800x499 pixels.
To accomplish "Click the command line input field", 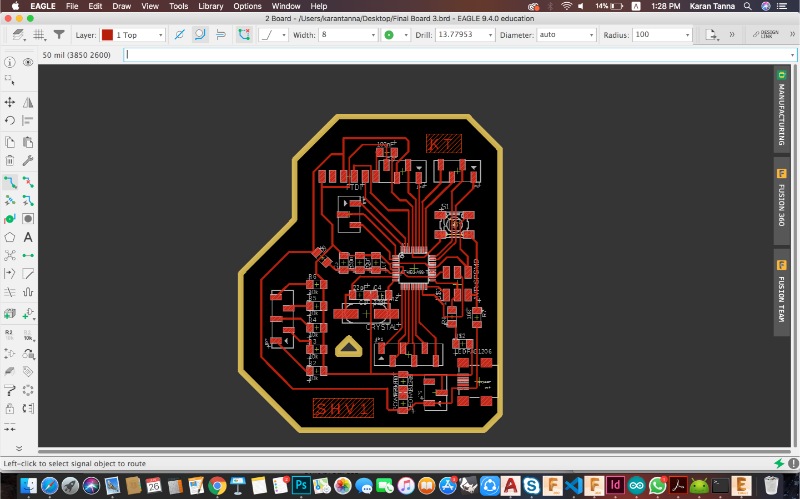I will (x=459, y=55).
